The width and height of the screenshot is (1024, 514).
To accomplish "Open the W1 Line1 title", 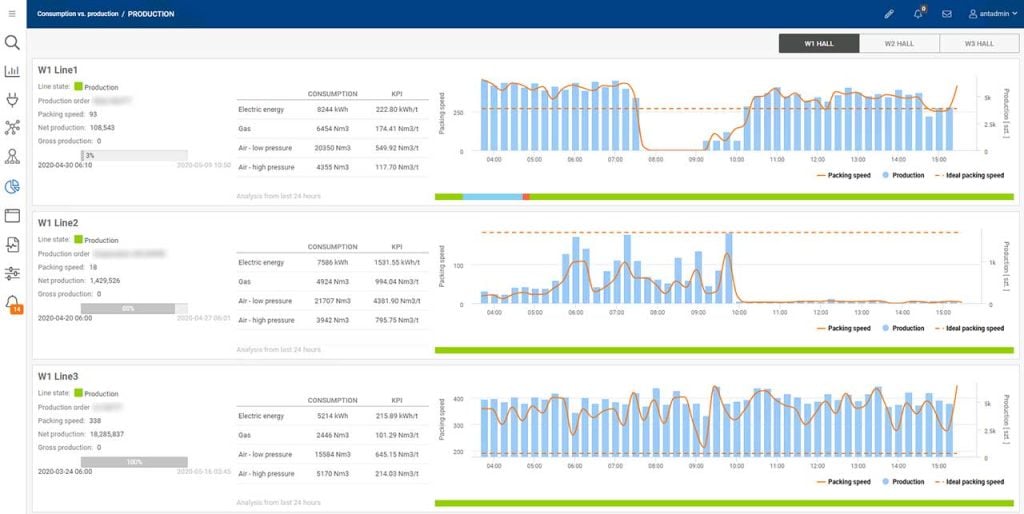I will point(58,70).
